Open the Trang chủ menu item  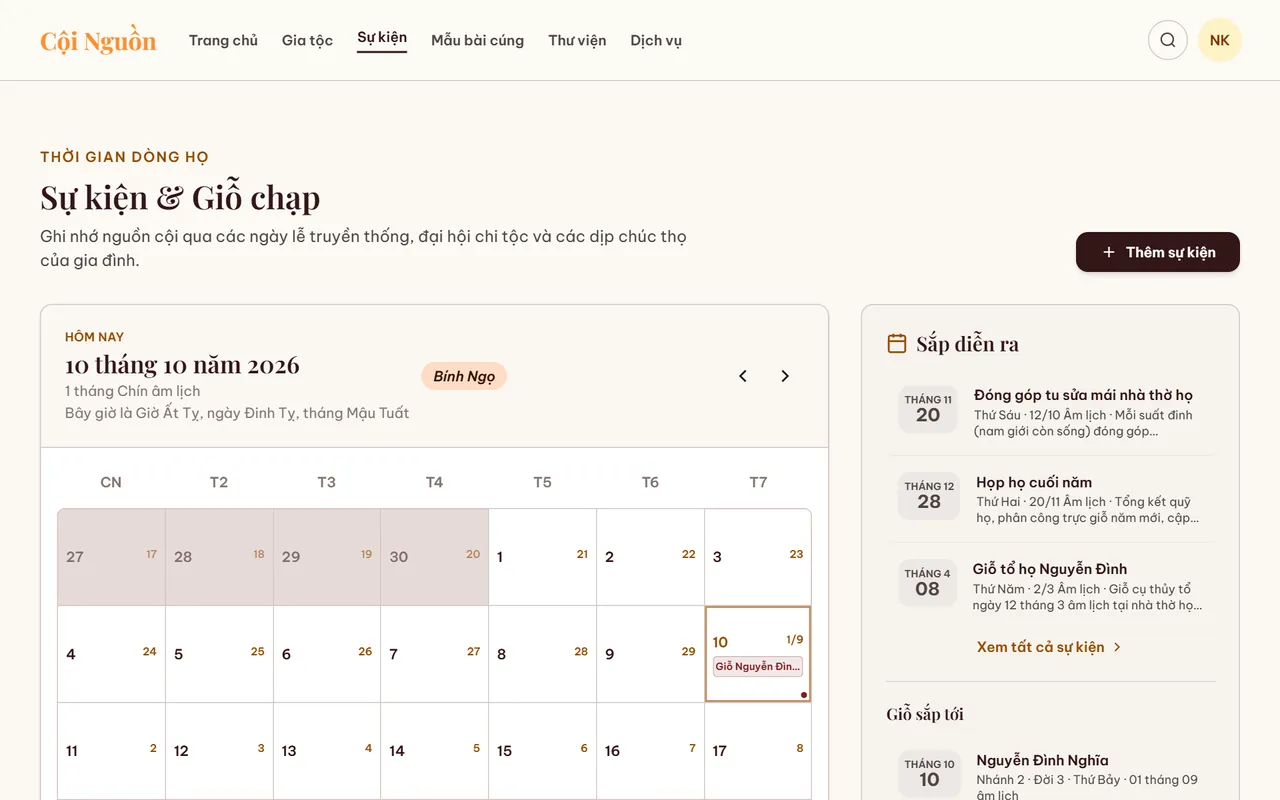(223, 41)
